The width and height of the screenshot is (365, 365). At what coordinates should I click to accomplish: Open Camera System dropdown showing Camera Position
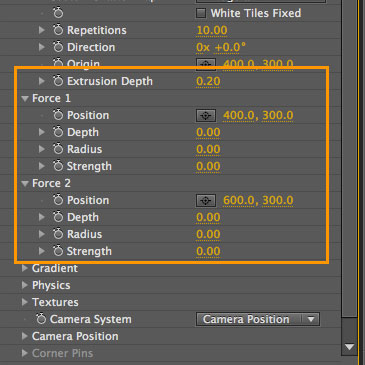coord(258,319)
